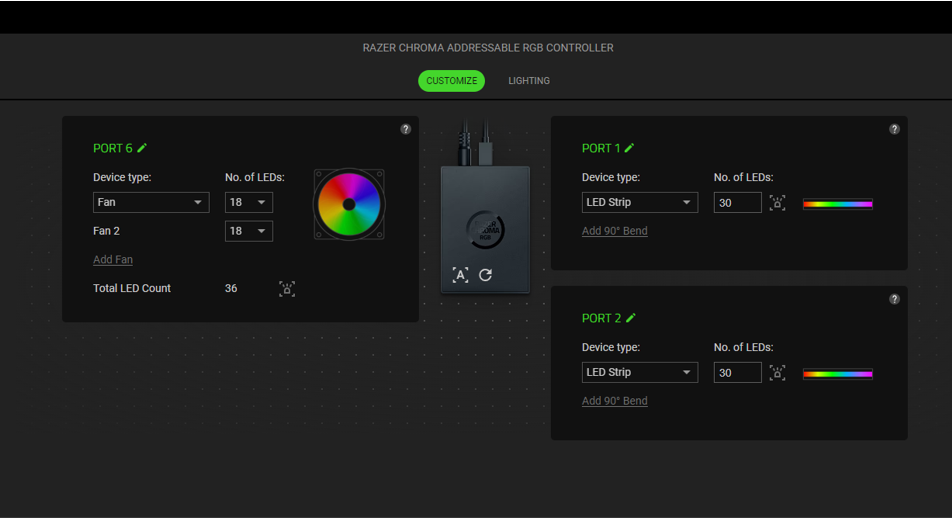Open help for the PORT 6 panel

(405, 129)
